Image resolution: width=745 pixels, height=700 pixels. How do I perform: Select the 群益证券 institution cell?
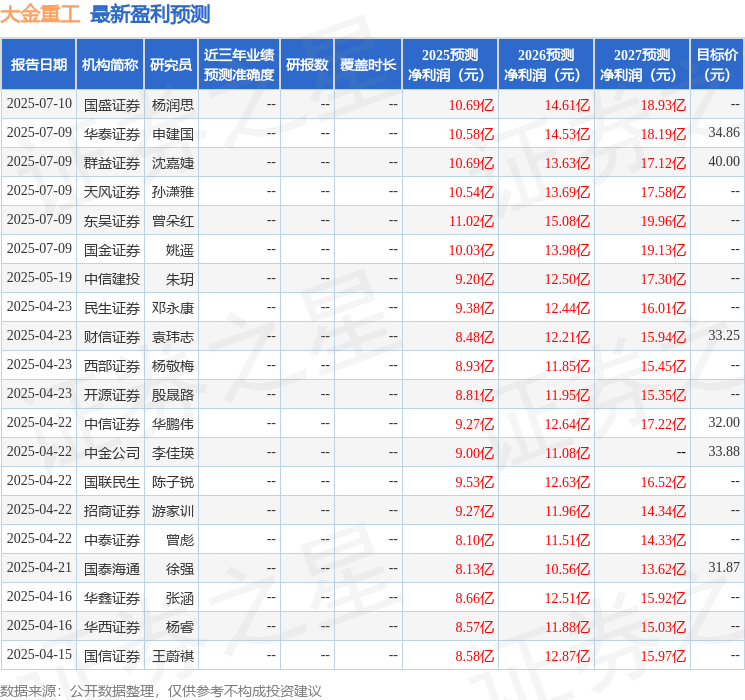[112, 163]
